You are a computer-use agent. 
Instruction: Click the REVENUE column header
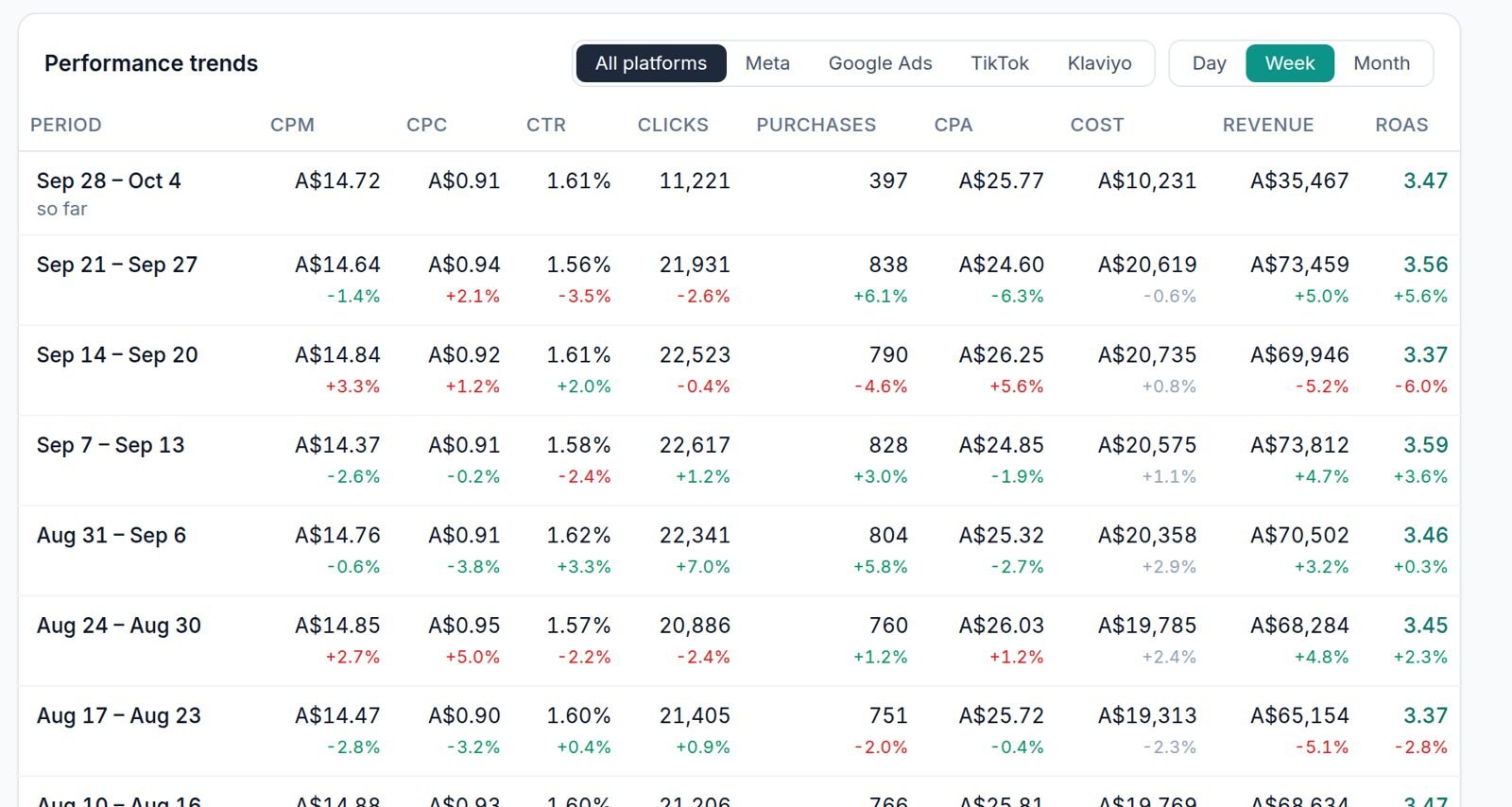(1268, 125)
